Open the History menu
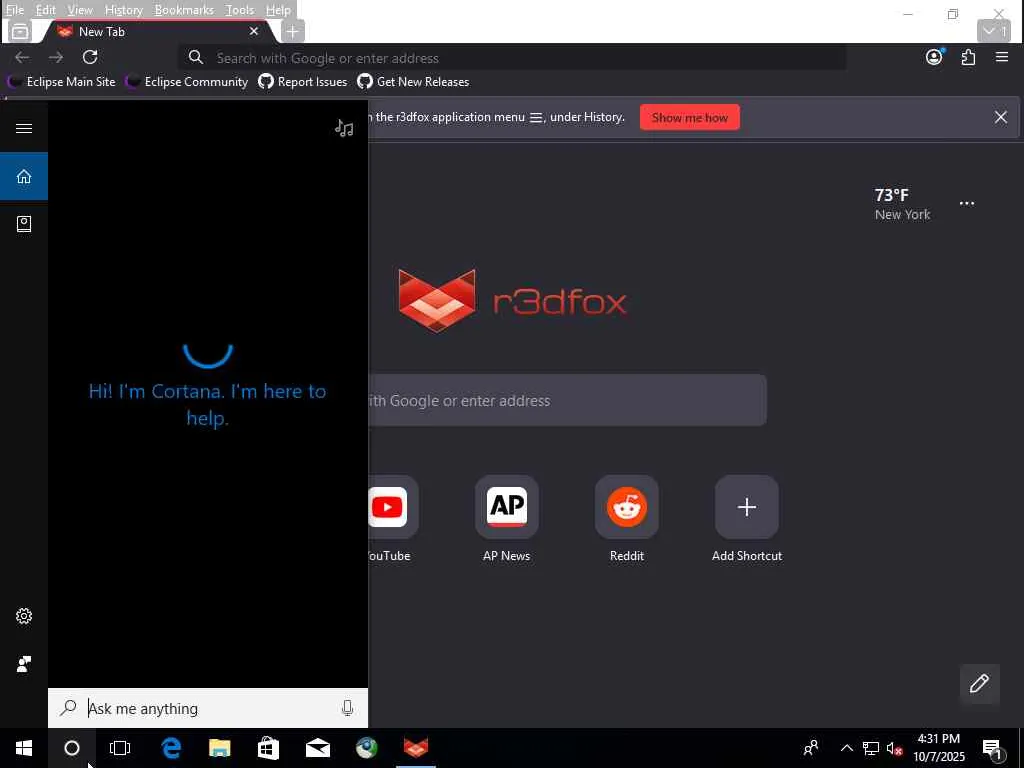This screenshot has height=768, width=1024. [123, 10]
